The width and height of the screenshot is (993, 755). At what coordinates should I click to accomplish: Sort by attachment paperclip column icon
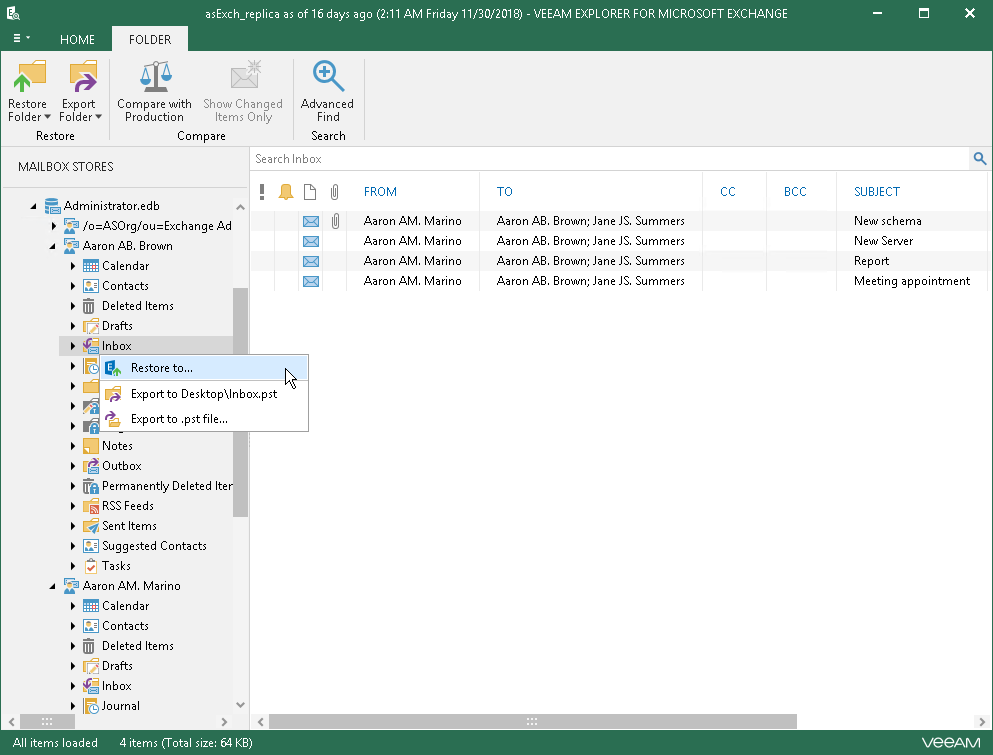[x=334, y=191]
